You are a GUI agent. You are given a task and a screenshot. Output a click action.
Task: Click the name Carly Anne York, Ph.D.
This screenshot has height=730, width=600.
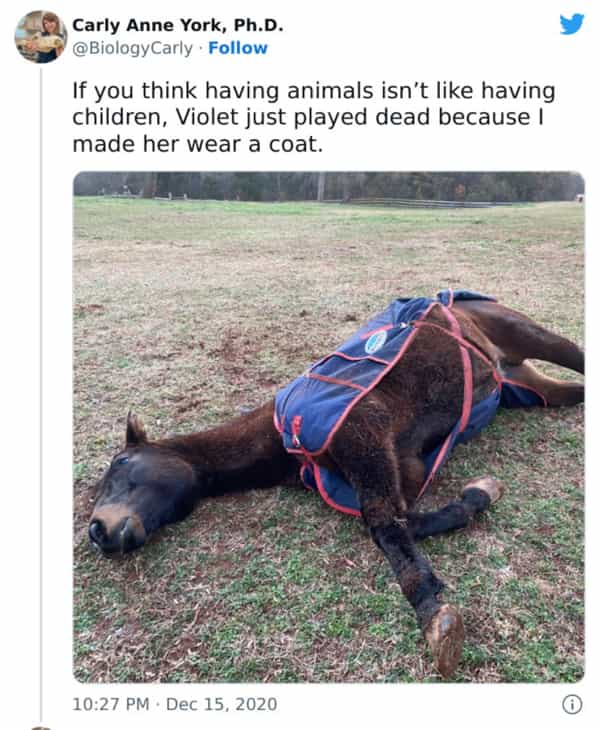(177, 25)
